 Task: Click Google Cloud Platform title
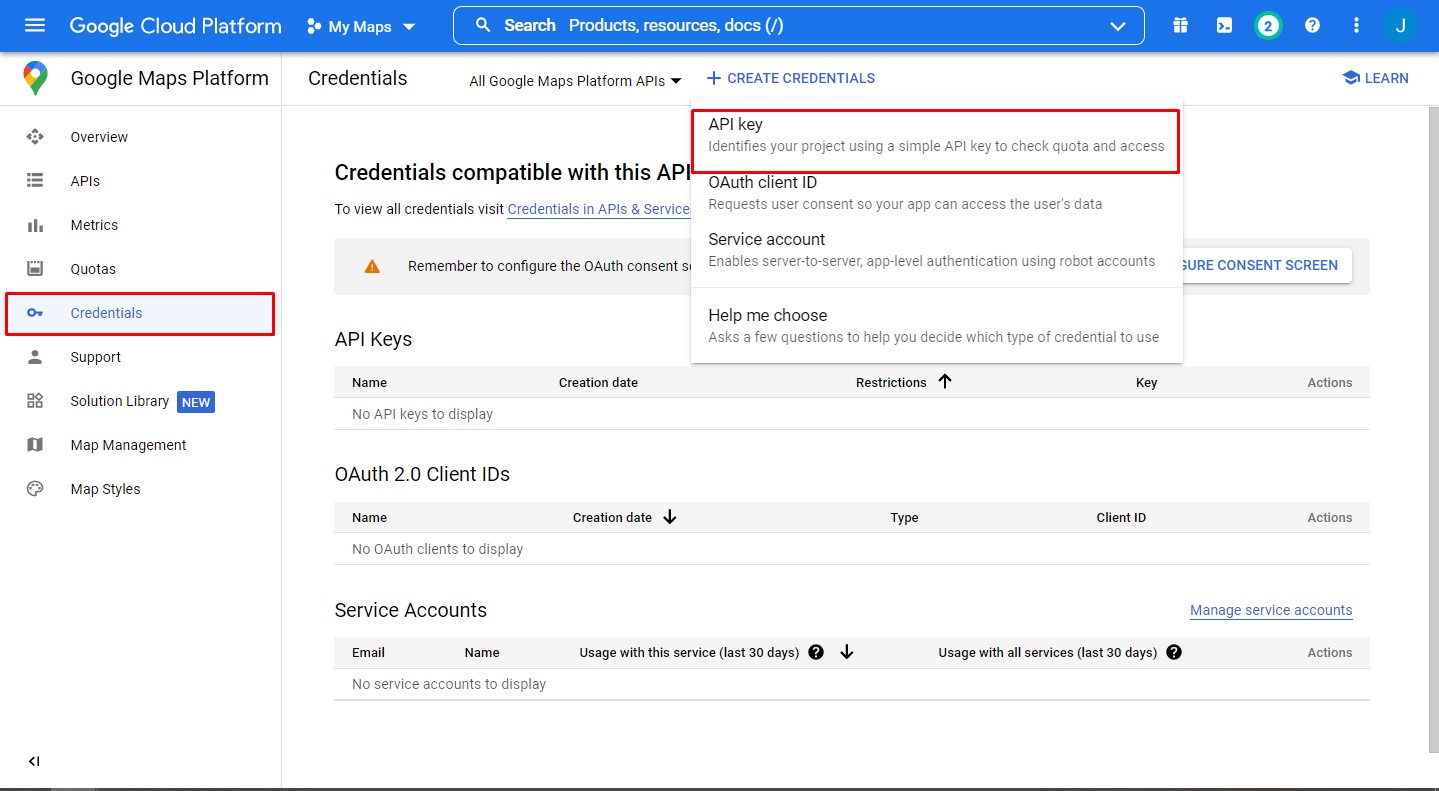(175, 26)
